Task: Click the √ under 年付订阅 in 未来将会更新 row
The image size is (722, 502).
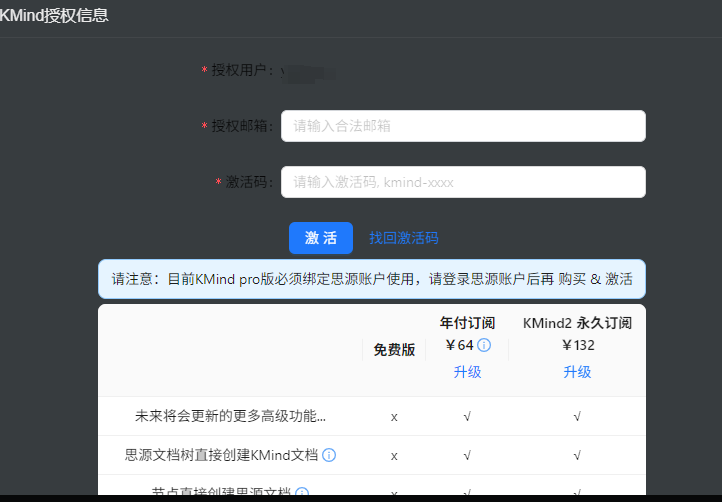Action: (467, 417)
